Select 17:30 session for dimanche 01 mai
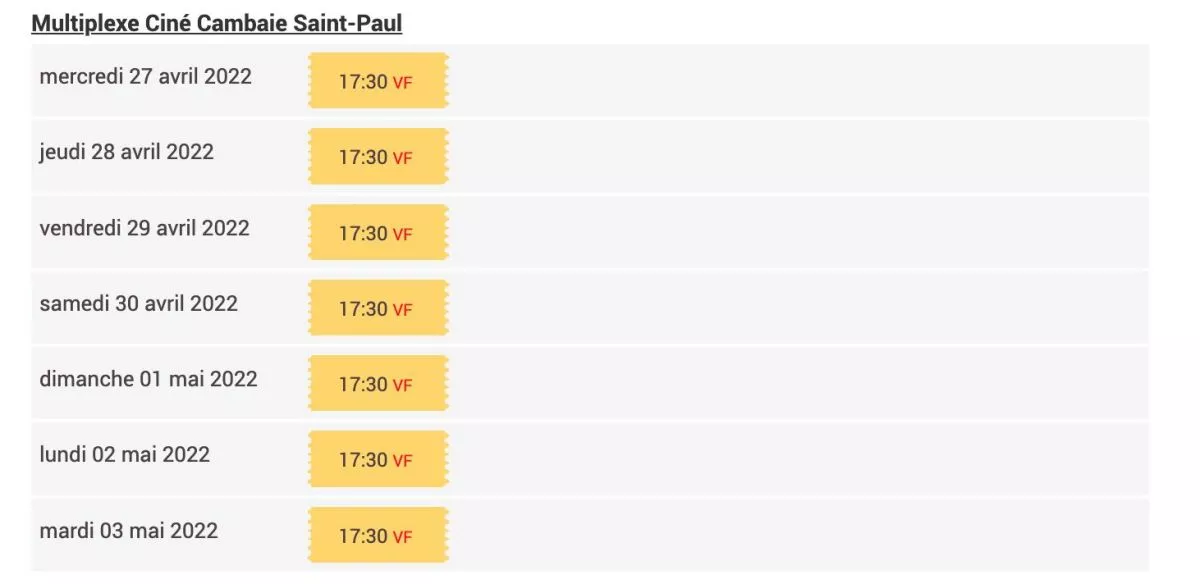The image size is (1200, 584). click(x=378, y=384)
